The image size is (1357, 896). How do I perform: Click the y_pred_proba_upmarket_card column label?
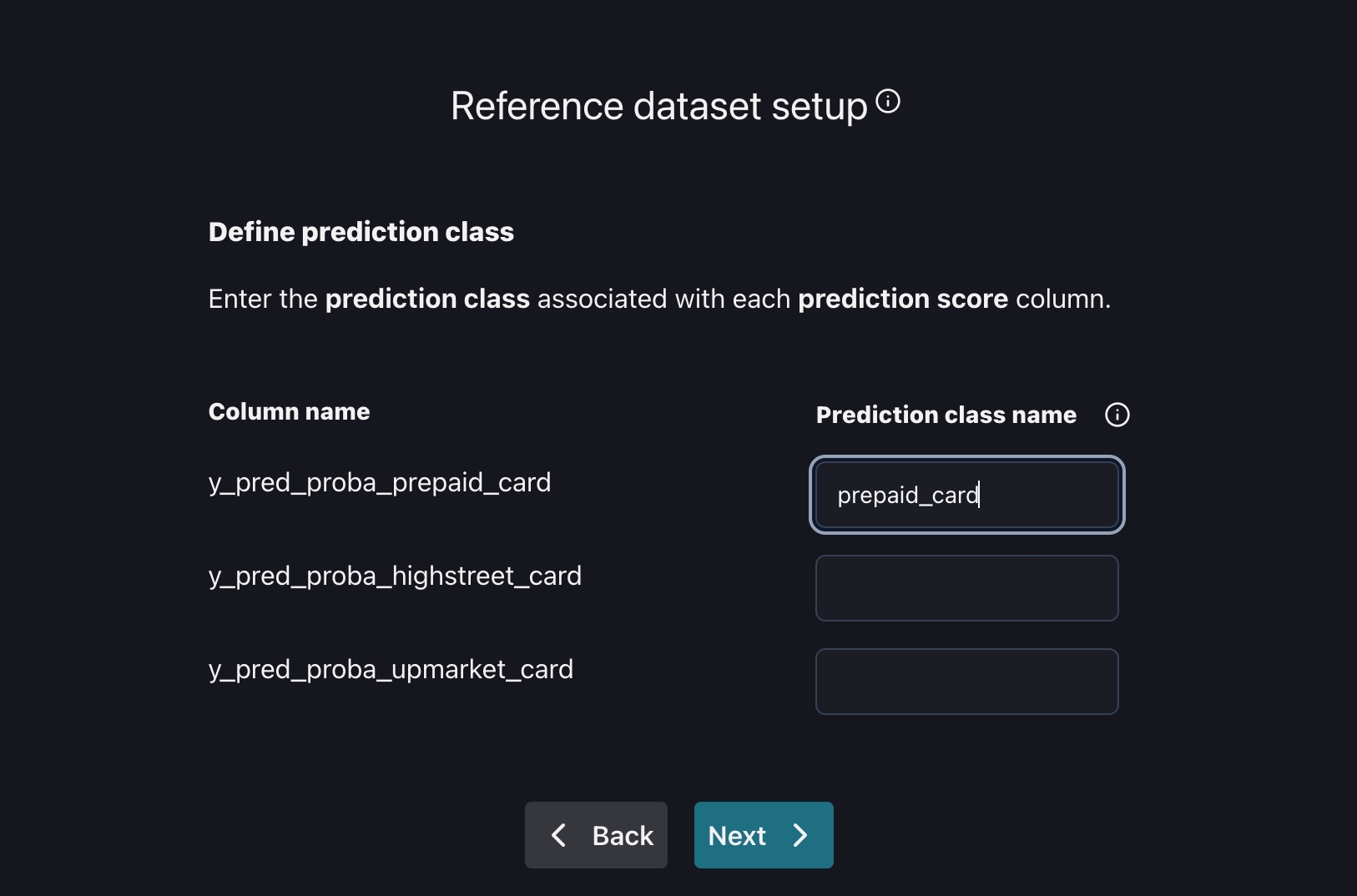[x=391, y=669]
